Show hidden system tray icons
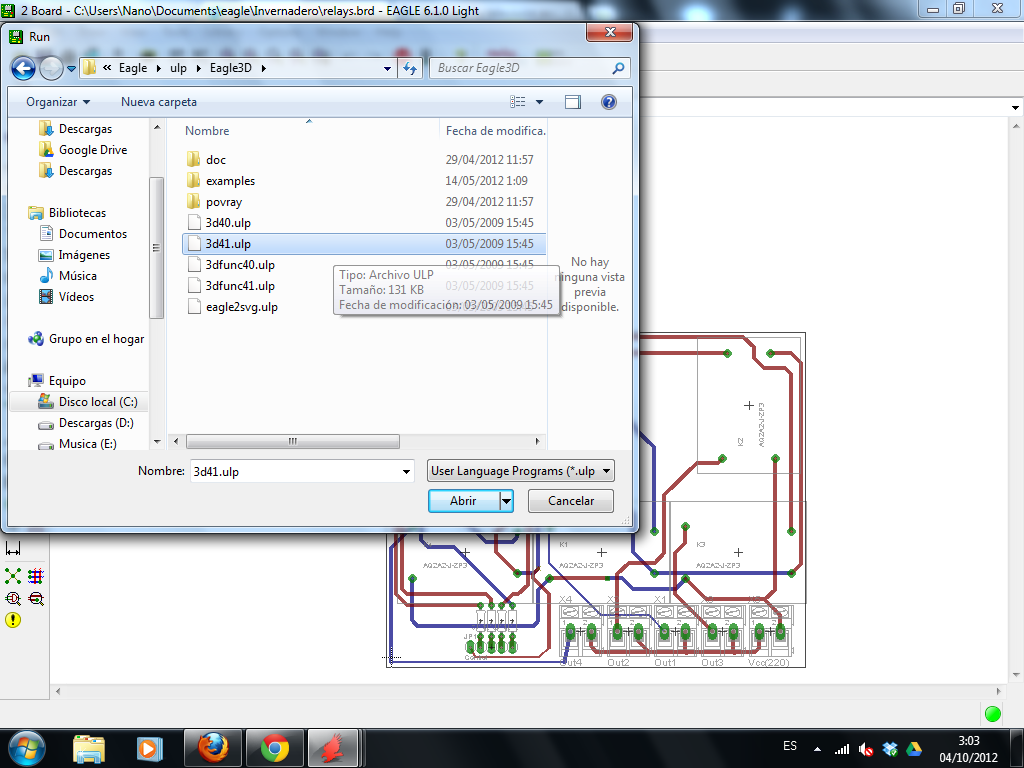Image resolution: width=1024 pixels, height=768 pixels. click(817, 749)
